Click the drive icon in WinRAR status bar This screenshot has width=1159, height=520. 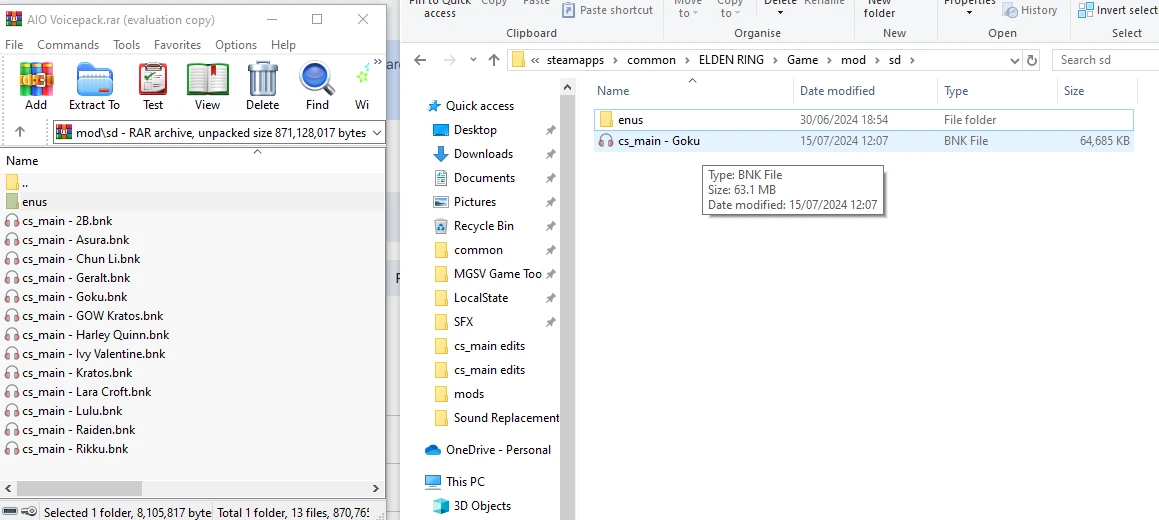[10, 511]
